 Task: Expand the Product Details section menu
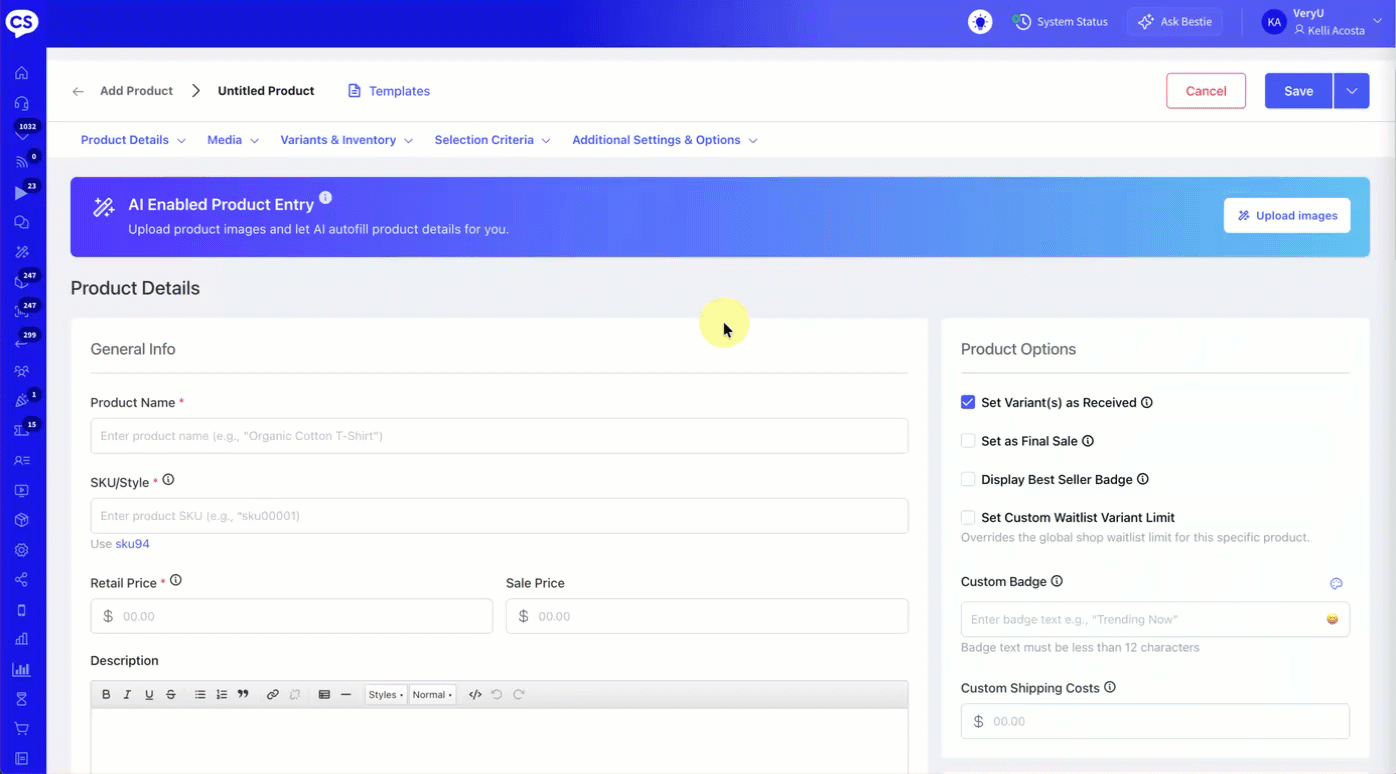coord(133,140)
